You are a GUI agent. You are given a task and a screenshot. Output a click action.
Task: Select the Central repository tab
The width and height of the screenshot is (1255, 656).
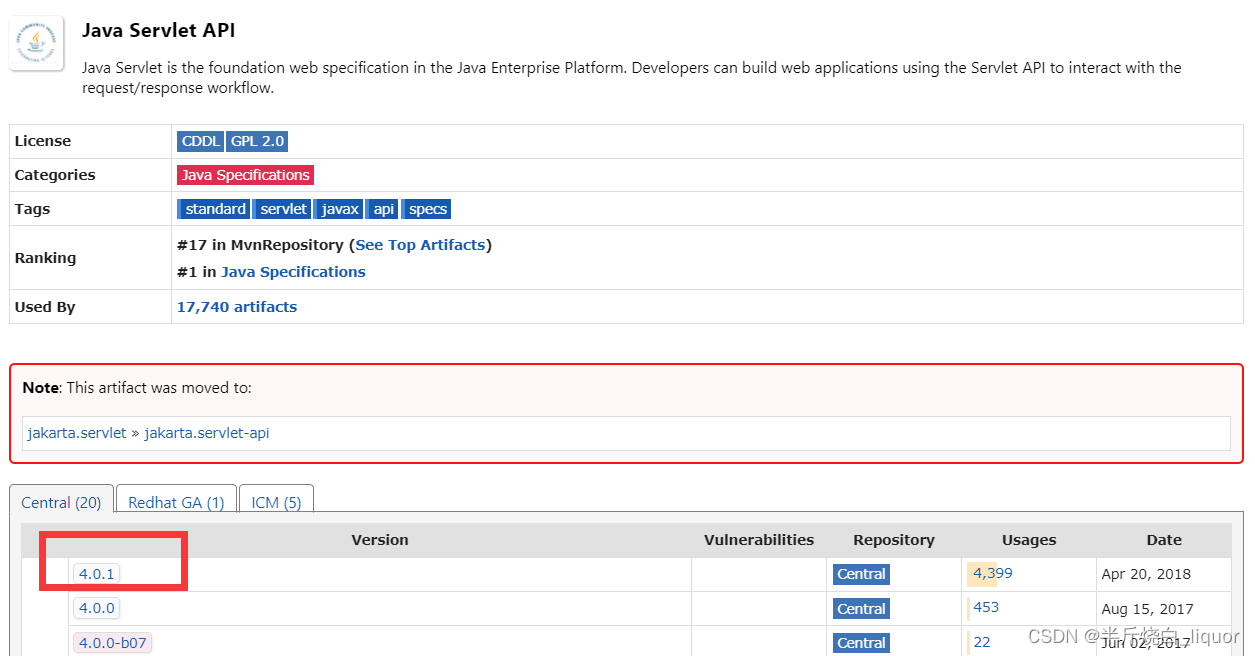61,502
